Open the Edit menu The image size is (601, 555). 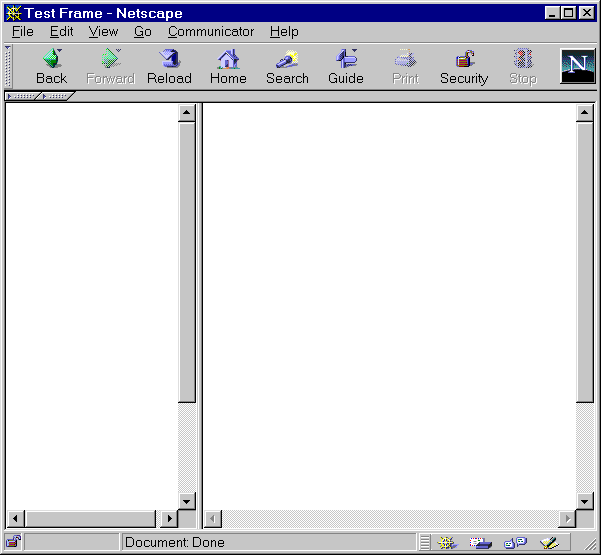coord(61,32)
